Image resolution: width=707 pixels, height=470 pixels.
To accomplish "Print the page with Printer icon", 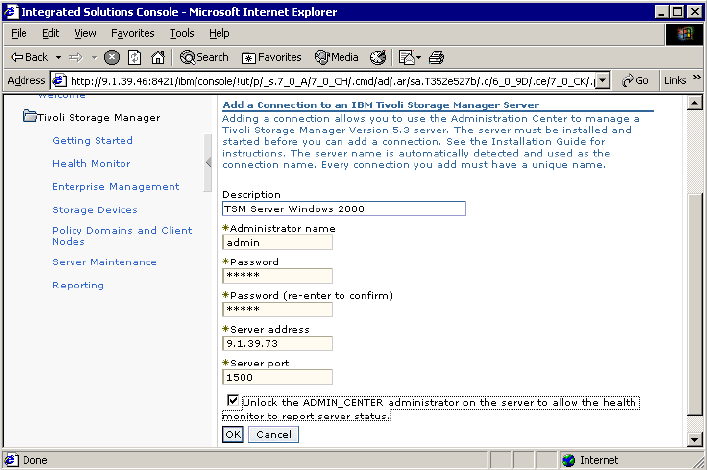I will (x=436, y=57).
